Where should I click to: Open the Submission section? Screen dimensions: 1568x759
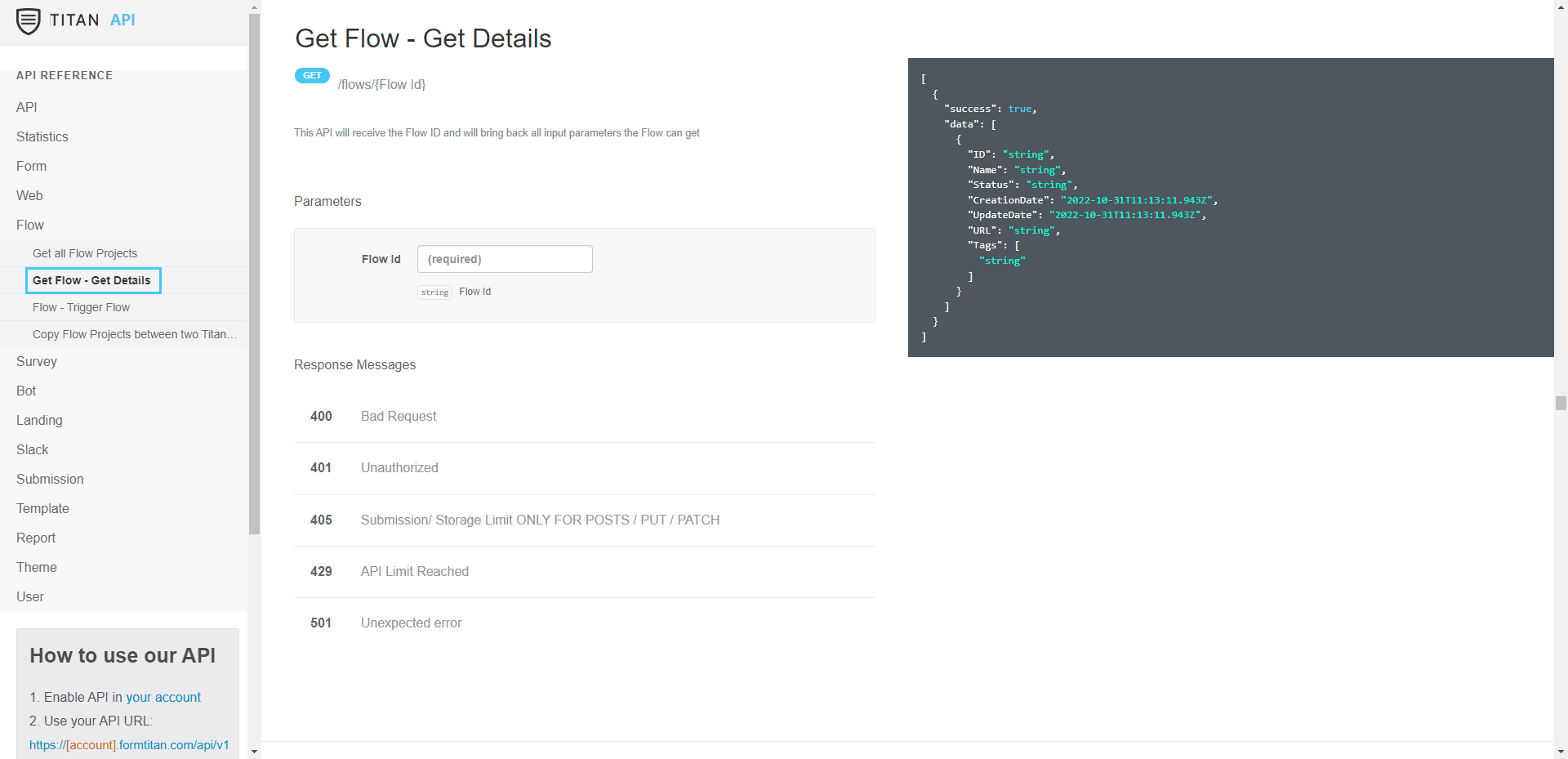(x=50, y=479)
